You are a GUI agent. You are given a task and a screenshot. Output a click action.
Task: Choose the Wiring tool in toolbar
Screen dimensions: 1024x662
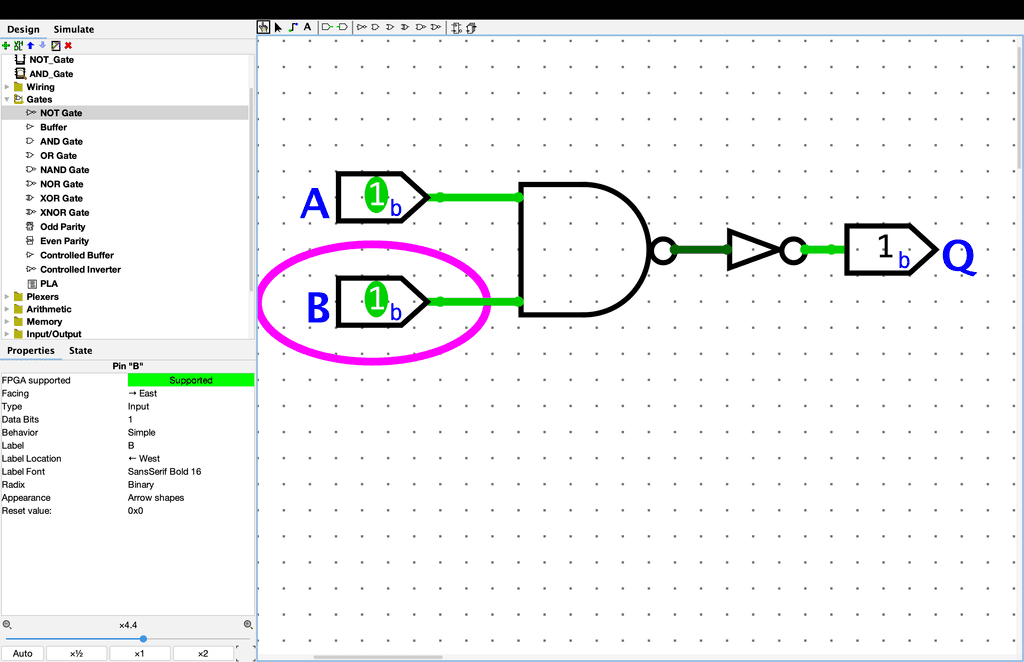point(293,27)
